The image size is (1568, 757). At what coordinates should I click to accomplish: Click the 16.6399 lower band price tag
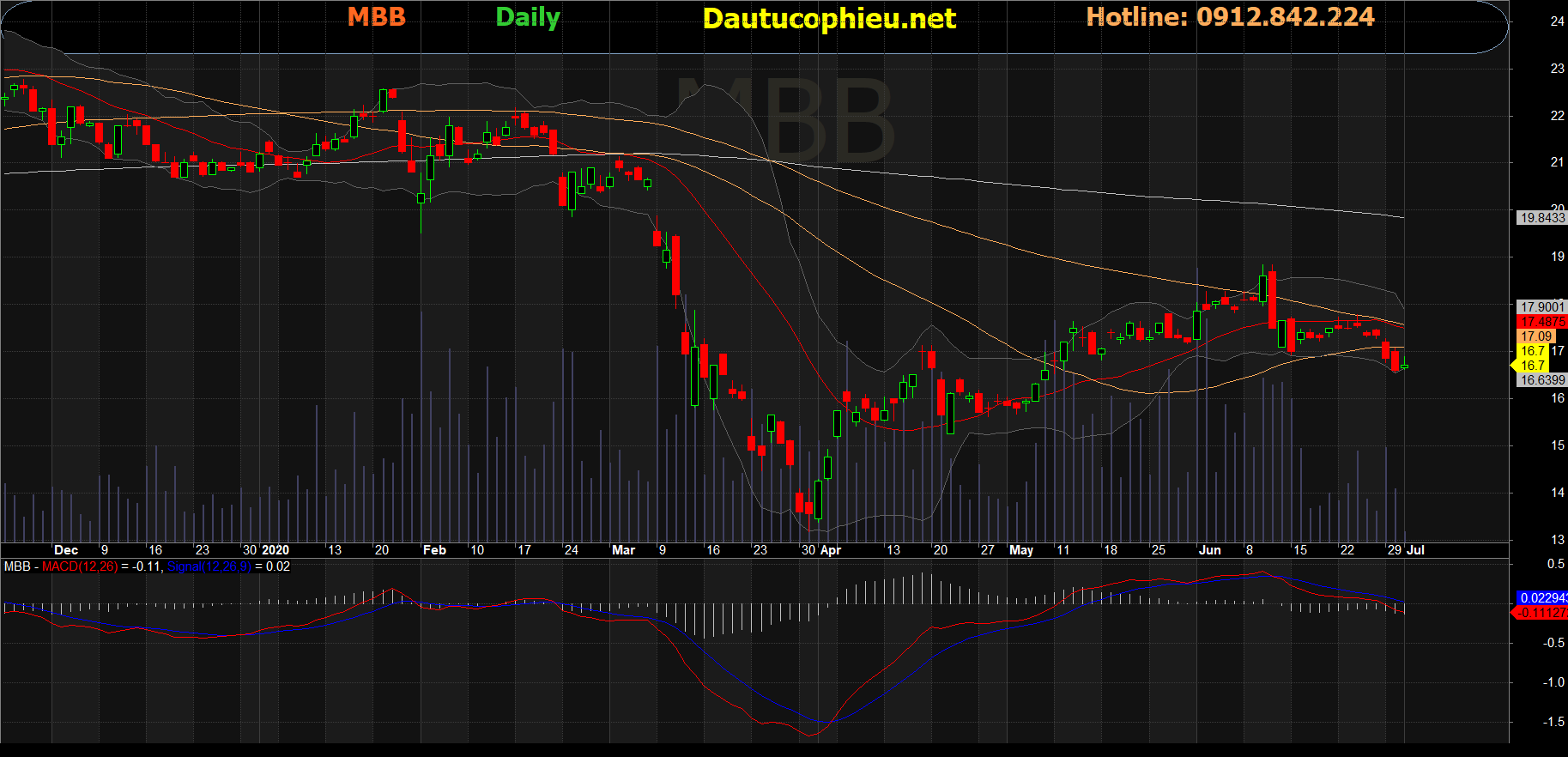[x=1542, y=380]
